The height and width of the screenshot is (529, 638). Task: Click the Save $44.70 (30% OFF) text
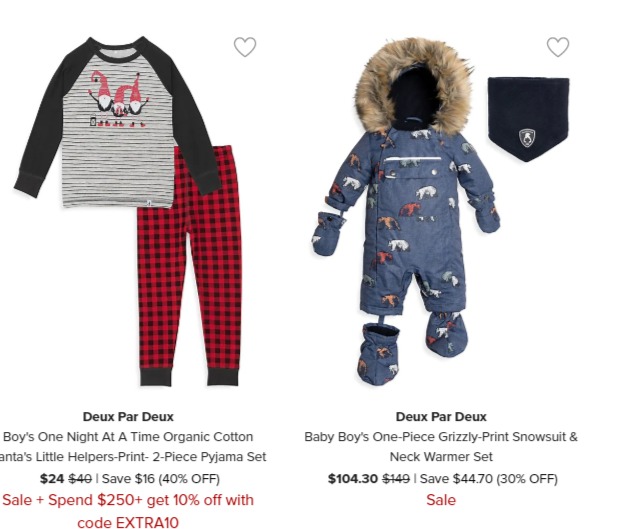[488, 479]
